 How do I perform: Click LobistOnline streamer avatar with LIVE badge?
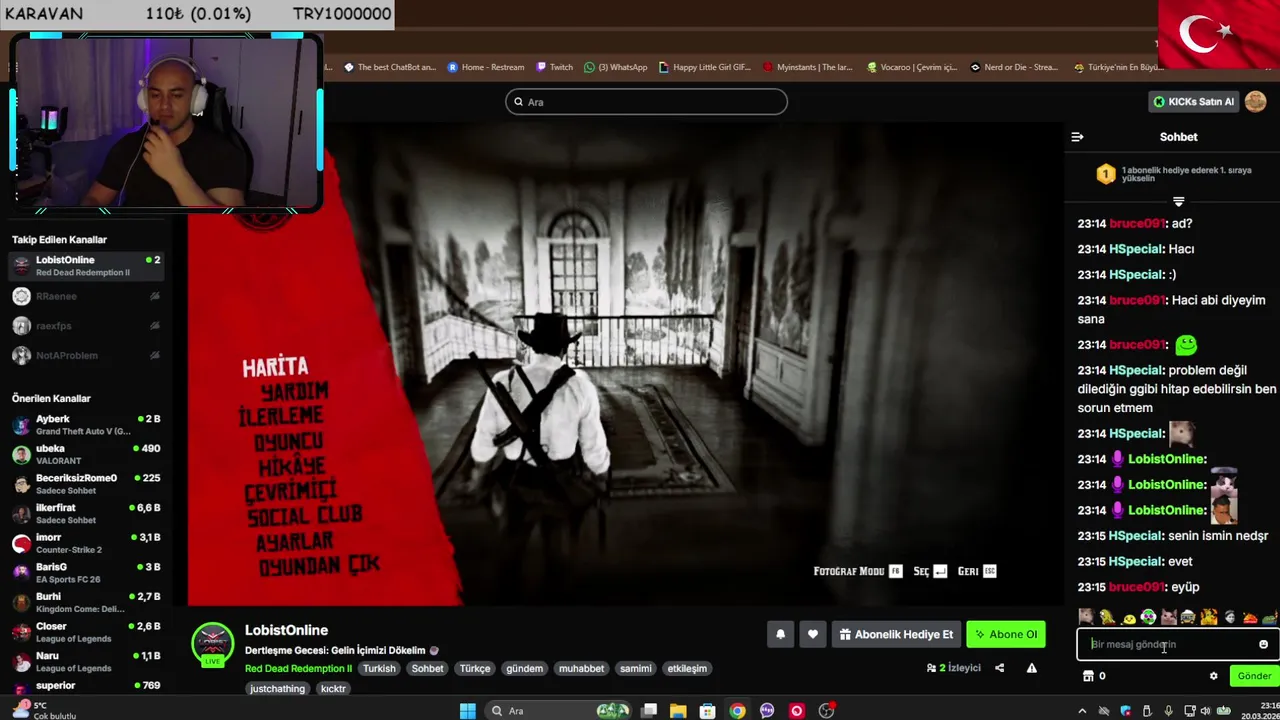212,645
